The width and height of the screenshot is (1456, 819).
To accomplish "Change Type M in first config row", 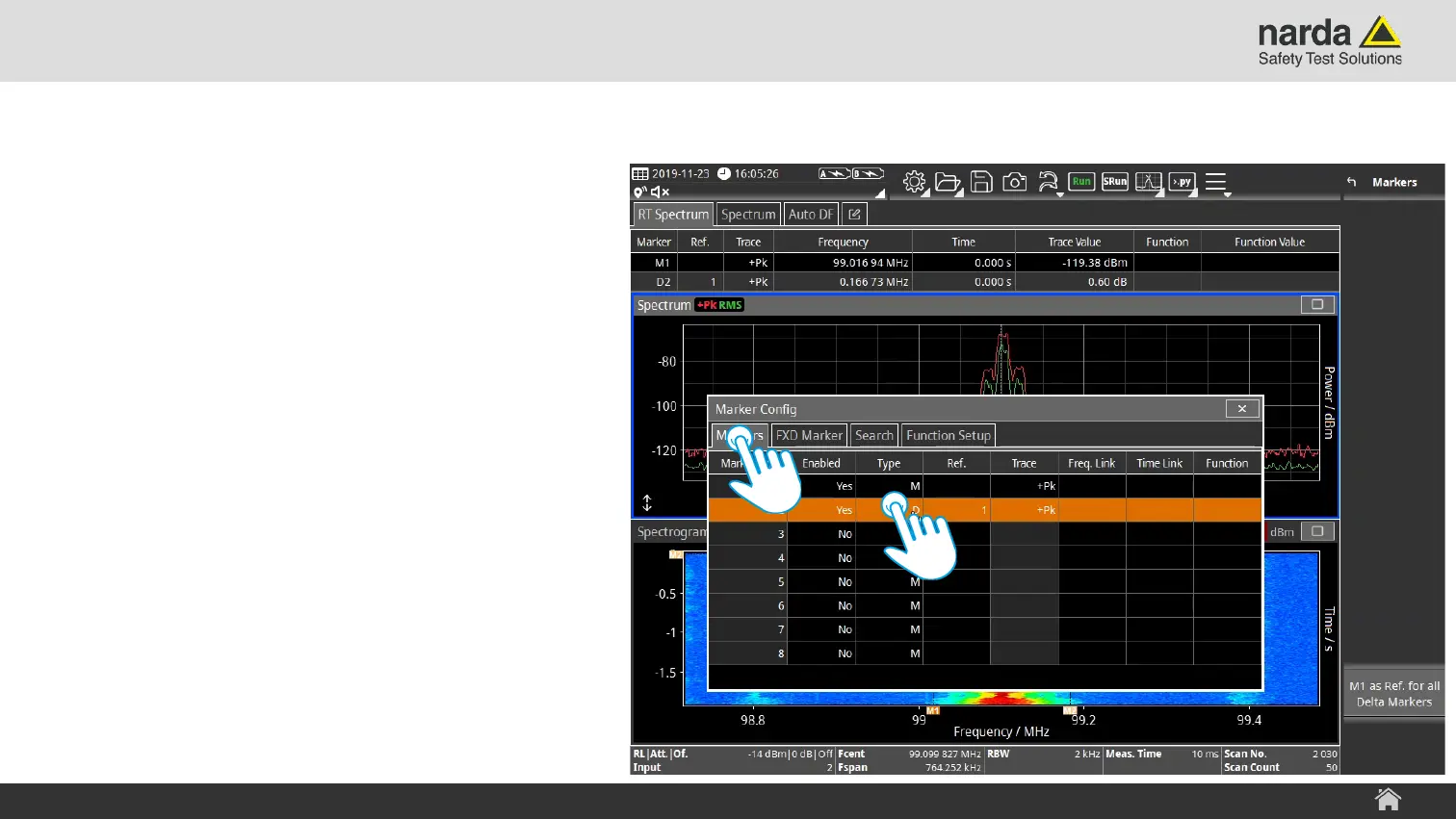I will click(x=889, y=486).
